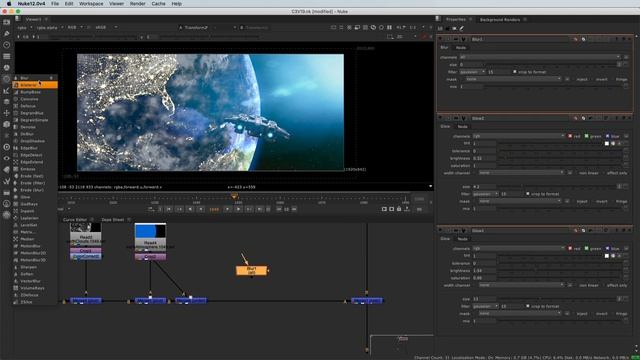Click Glow2 brightness value field
The image size is (640, 360).
tap(484, 158)
